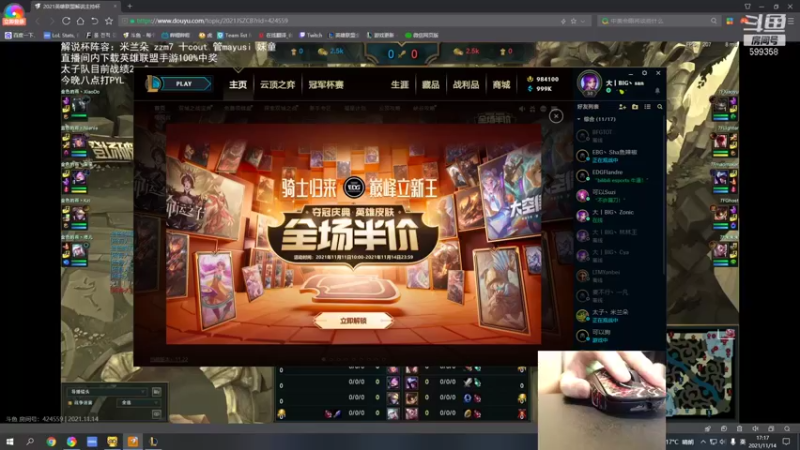
Task: Select friend 太子丶米兰朵
Action: click(619, 316)
